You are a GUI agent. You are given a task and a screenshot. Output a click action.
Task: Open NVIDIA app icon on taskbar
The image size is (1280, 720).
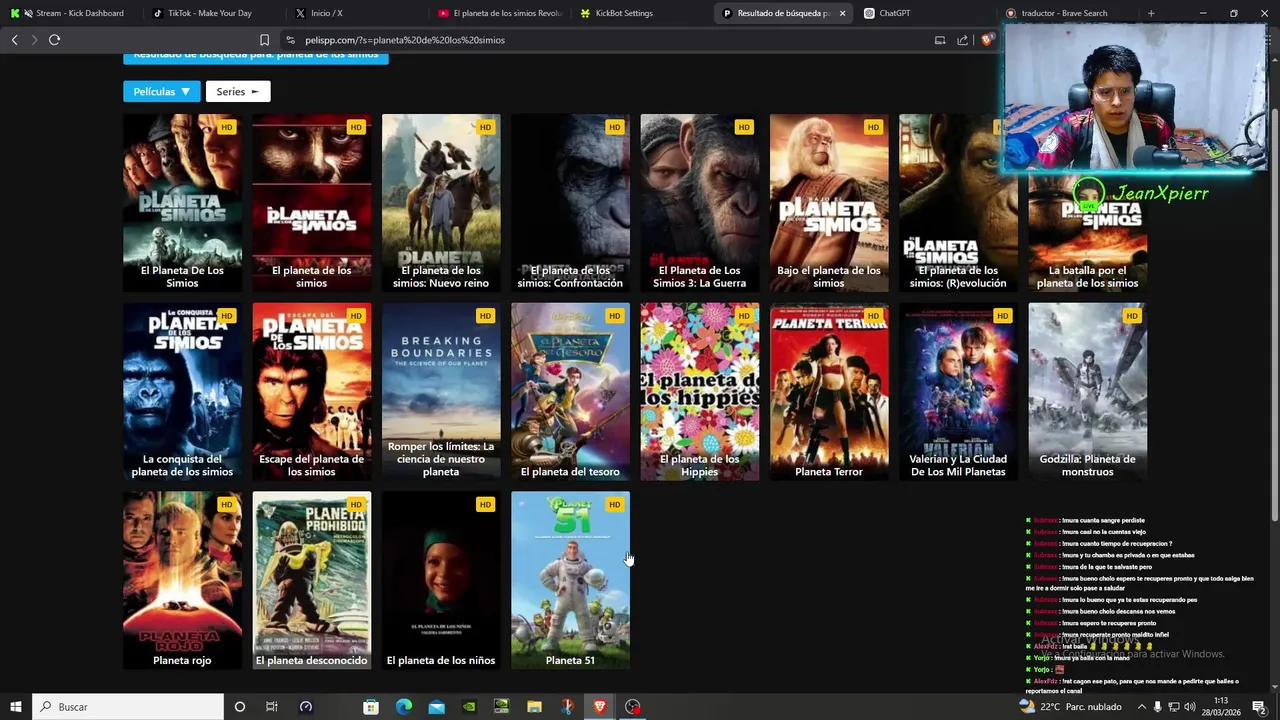coord(469,707)
